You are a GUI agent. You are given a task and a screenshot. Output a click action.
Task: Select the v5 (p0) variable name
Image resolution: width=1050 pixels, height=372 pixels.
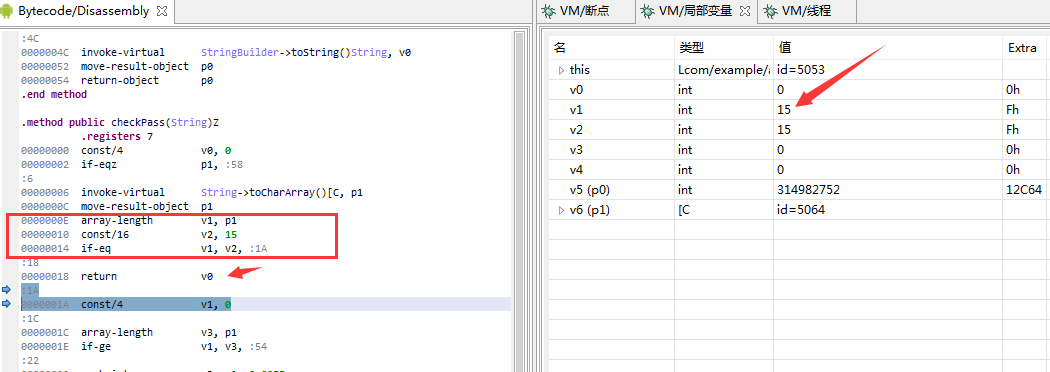point(589,190)
